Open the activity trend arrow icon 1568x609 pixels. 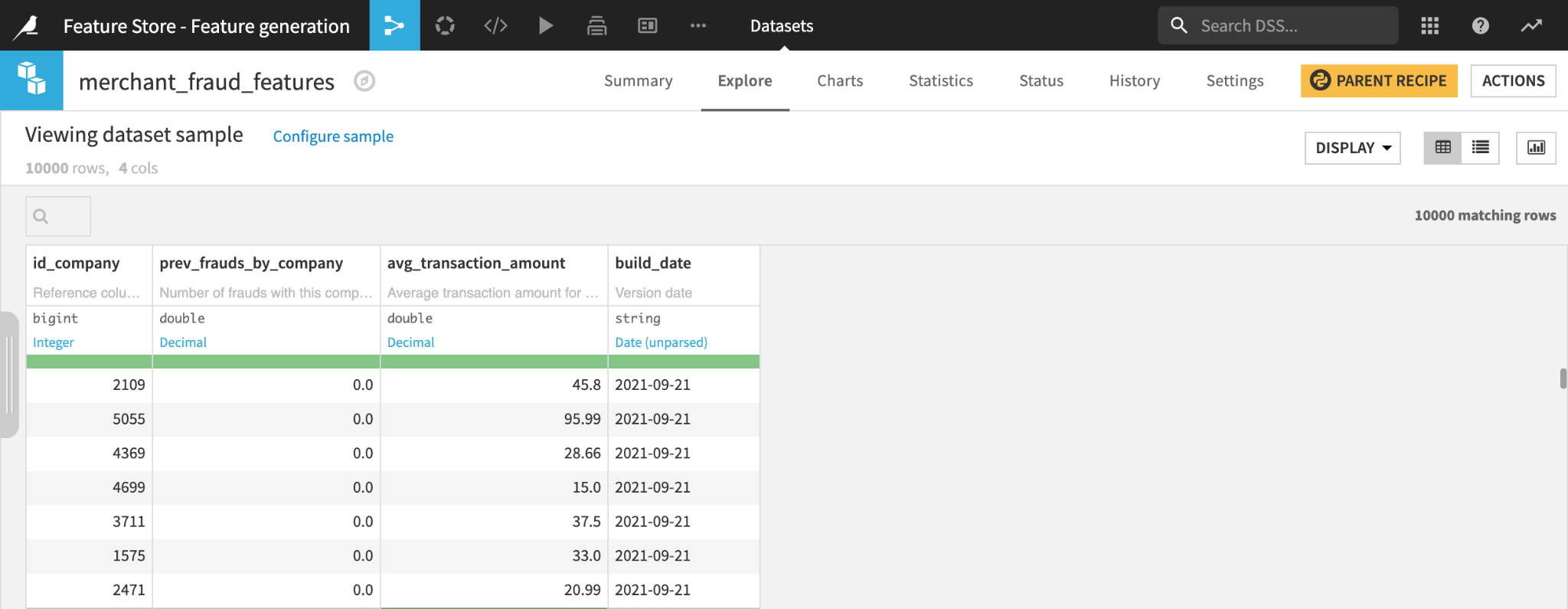tap(1531, 25)
